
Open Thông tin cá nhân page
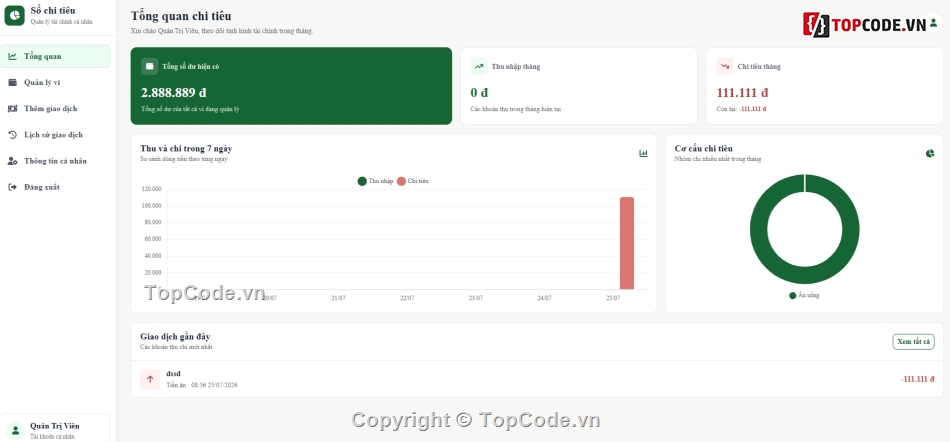tap(55, 161)
